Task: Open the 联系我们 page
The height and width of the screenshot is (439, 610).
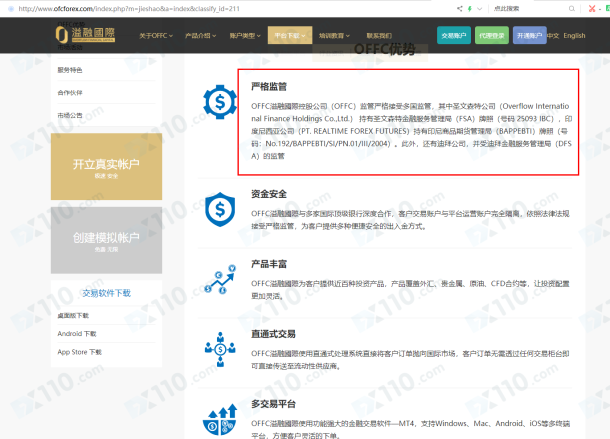Action: click(x=379, y=35)
